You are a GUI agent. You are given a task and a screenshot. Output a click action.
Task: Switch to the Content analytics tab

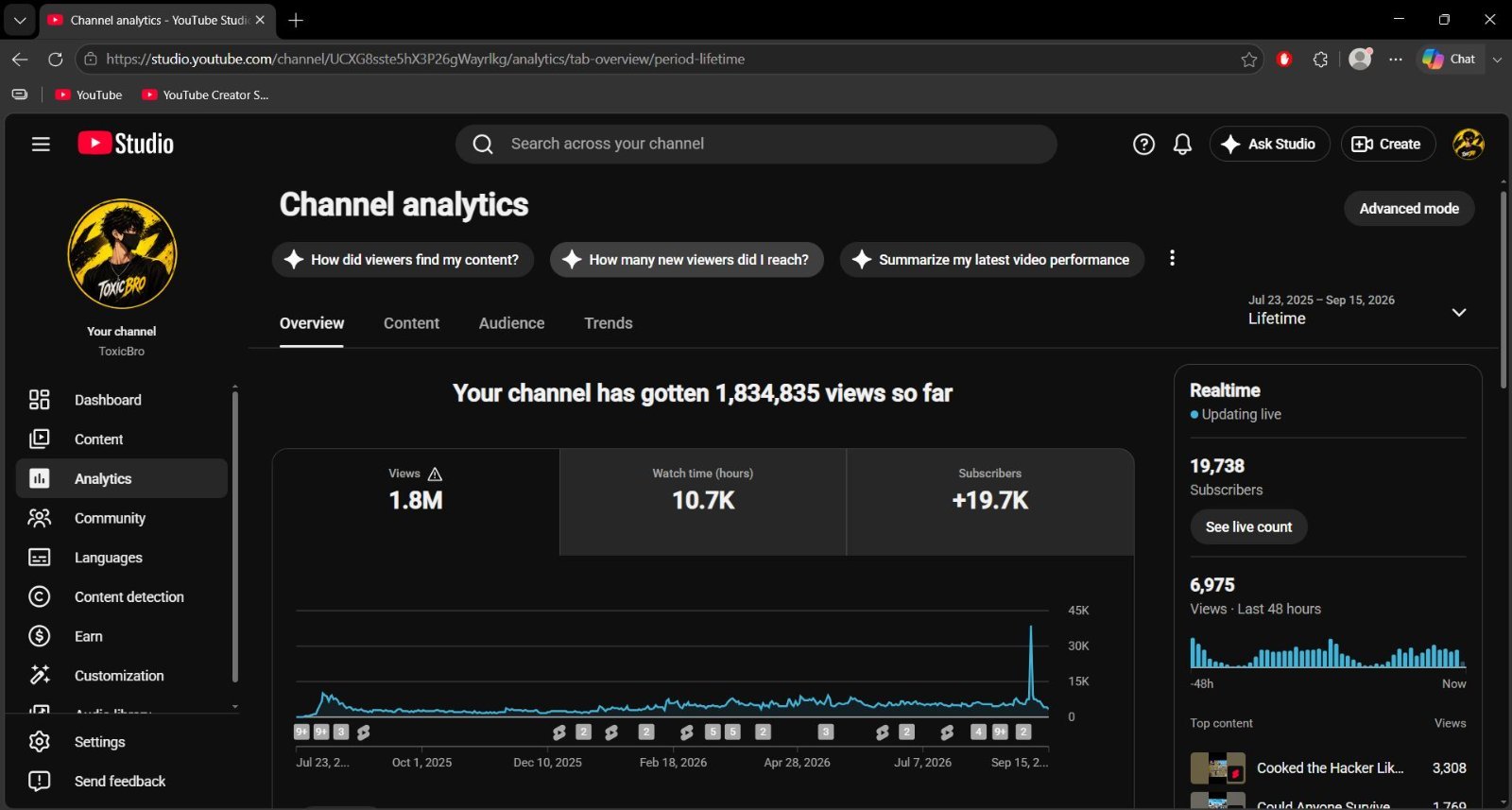411,323
